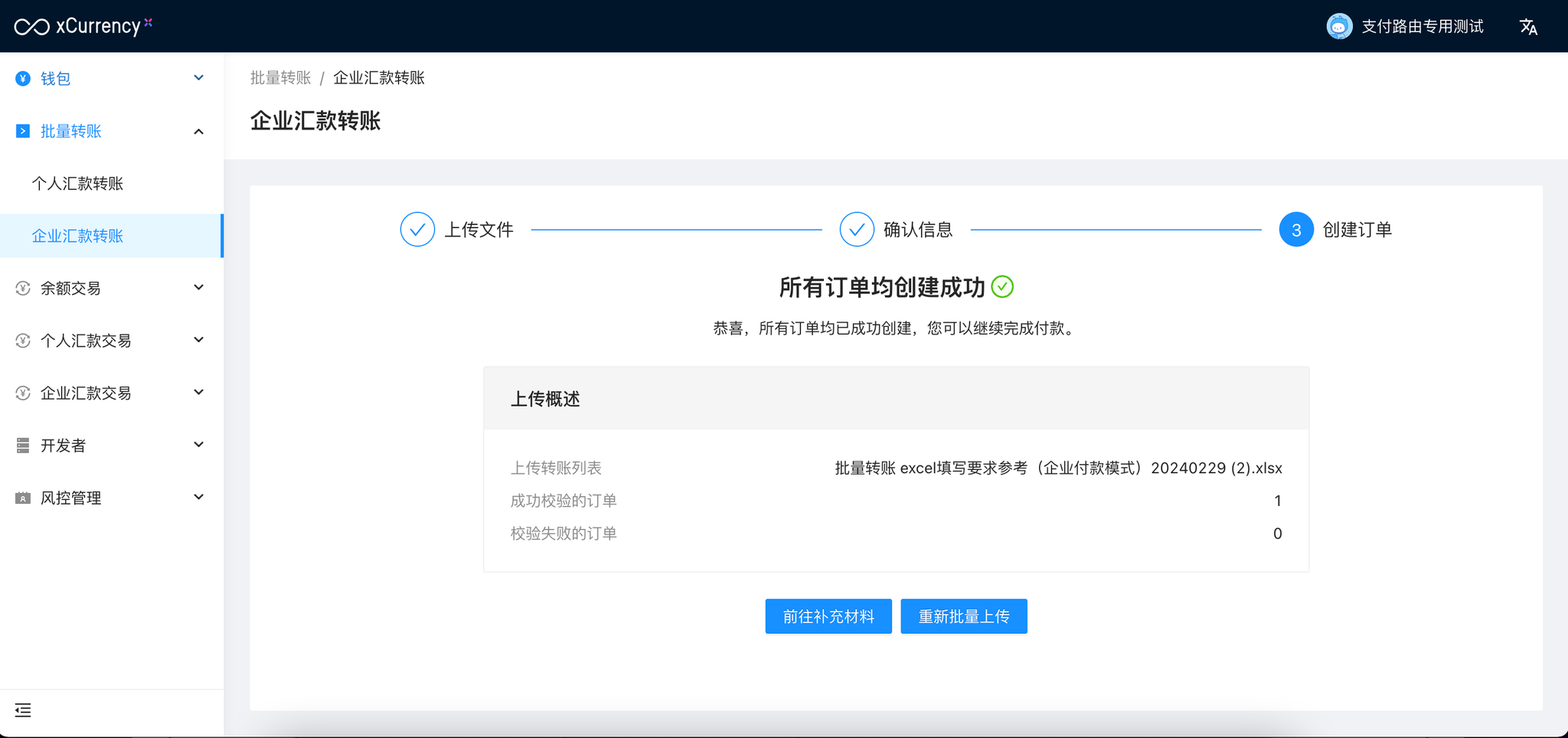The image size is (1568, 738).
Task: Click the xCurrency logo
Action: (x=83, y=26)
